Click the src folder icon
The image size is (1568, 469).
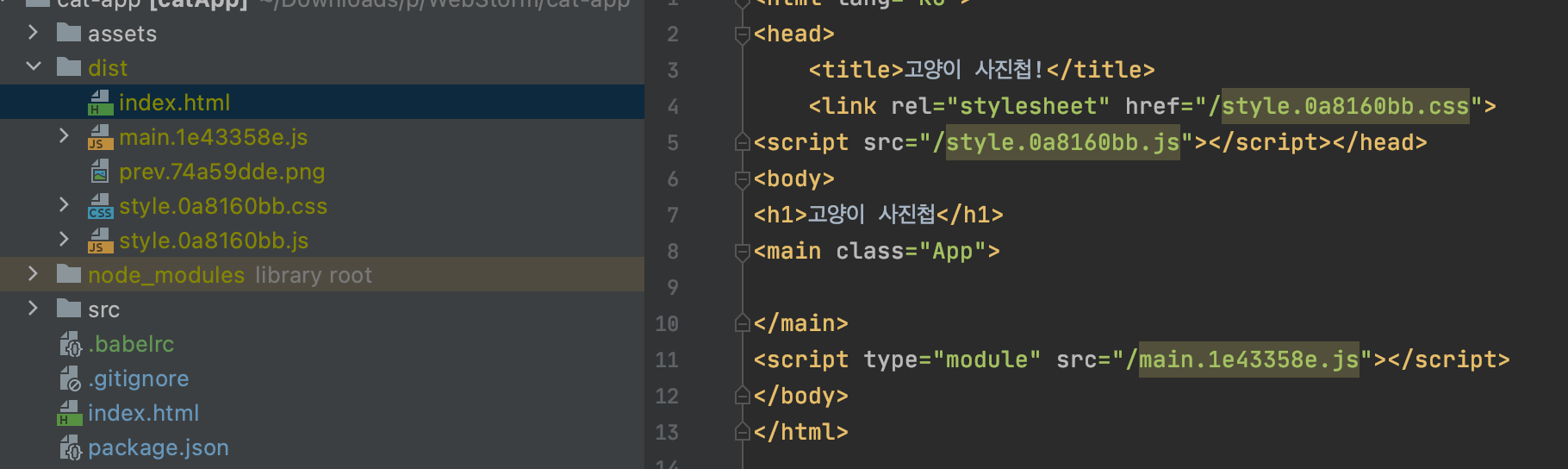tap(69, 309)
